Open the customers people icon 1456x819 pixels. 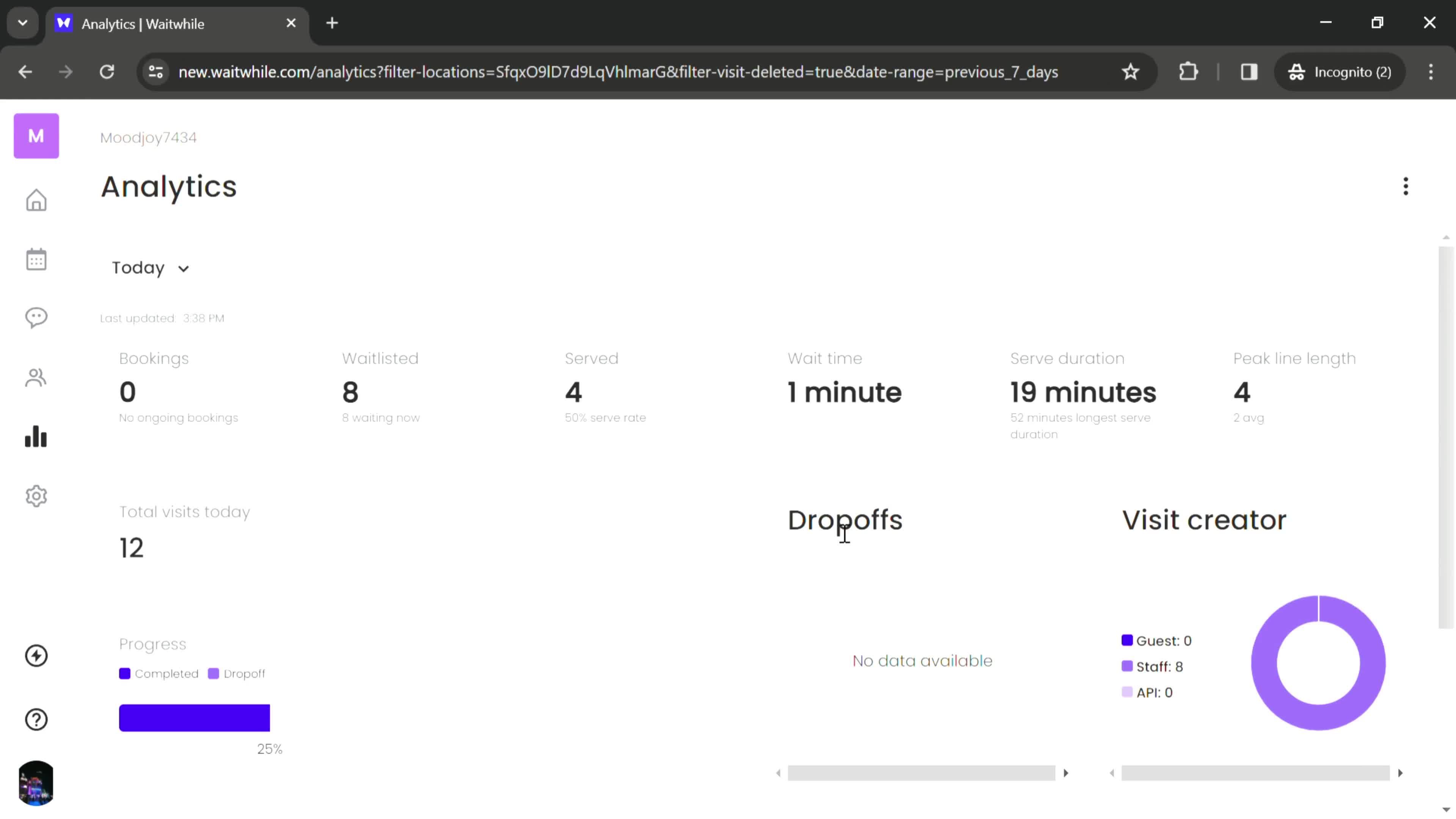click(x=36, y=378)
